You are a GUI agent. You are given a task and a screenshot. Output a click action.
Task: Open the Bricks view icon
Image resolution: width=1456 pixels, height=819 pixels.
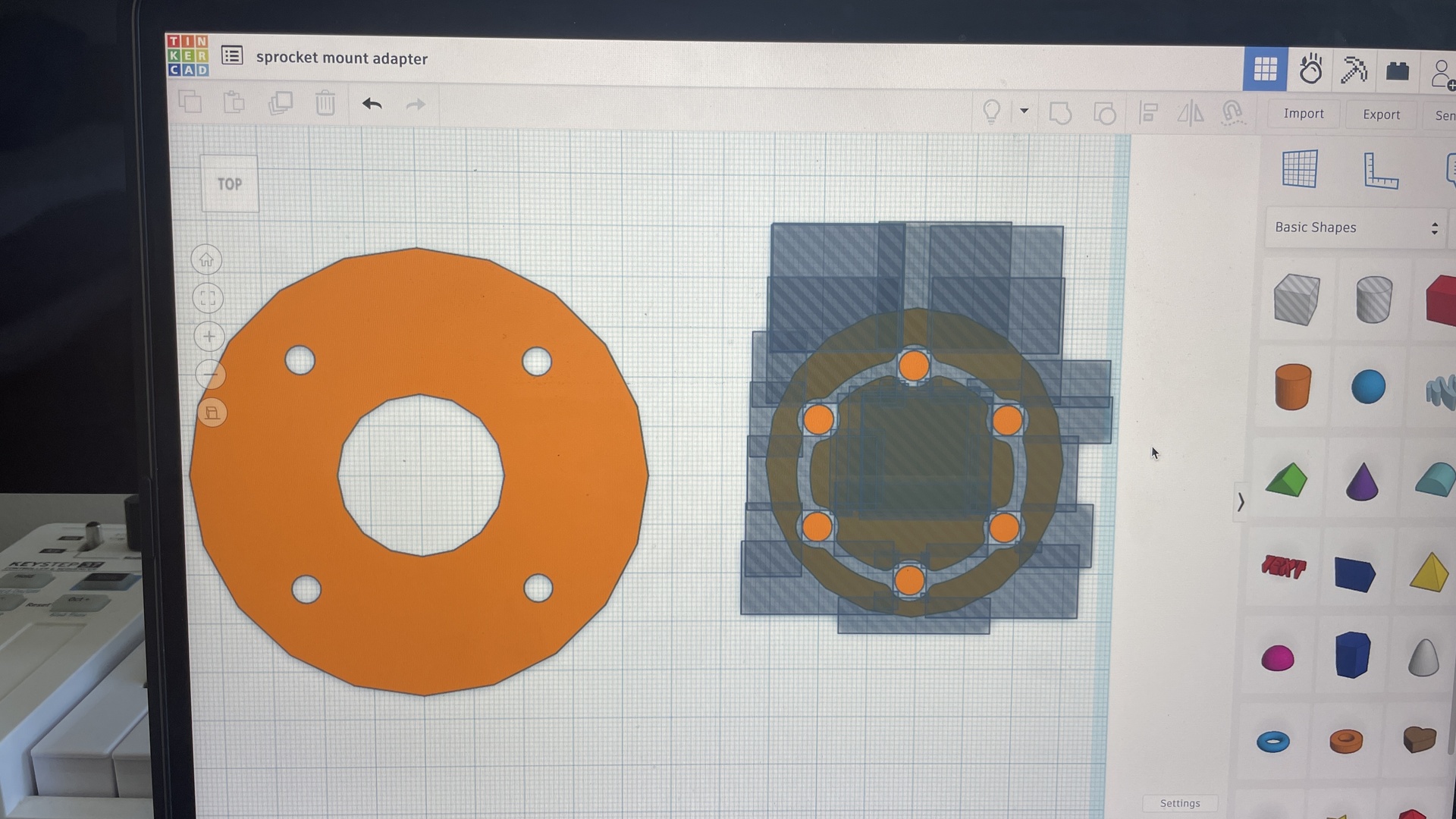tap(1397, 71)
